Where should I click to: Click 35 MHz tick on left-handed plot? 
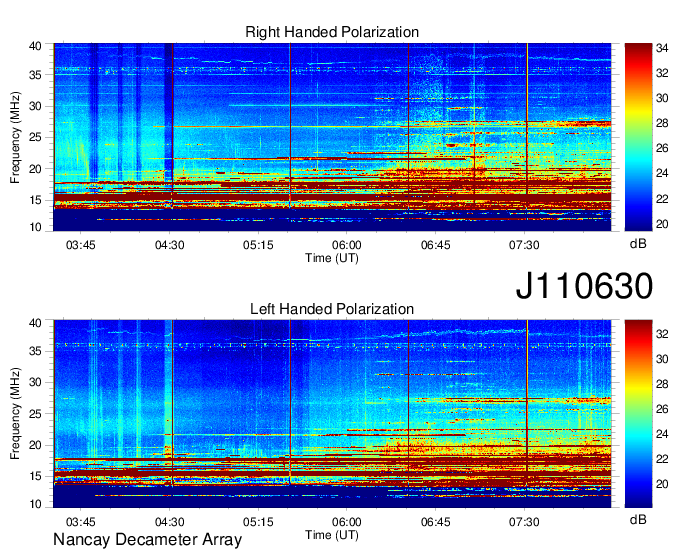point(35,351)
